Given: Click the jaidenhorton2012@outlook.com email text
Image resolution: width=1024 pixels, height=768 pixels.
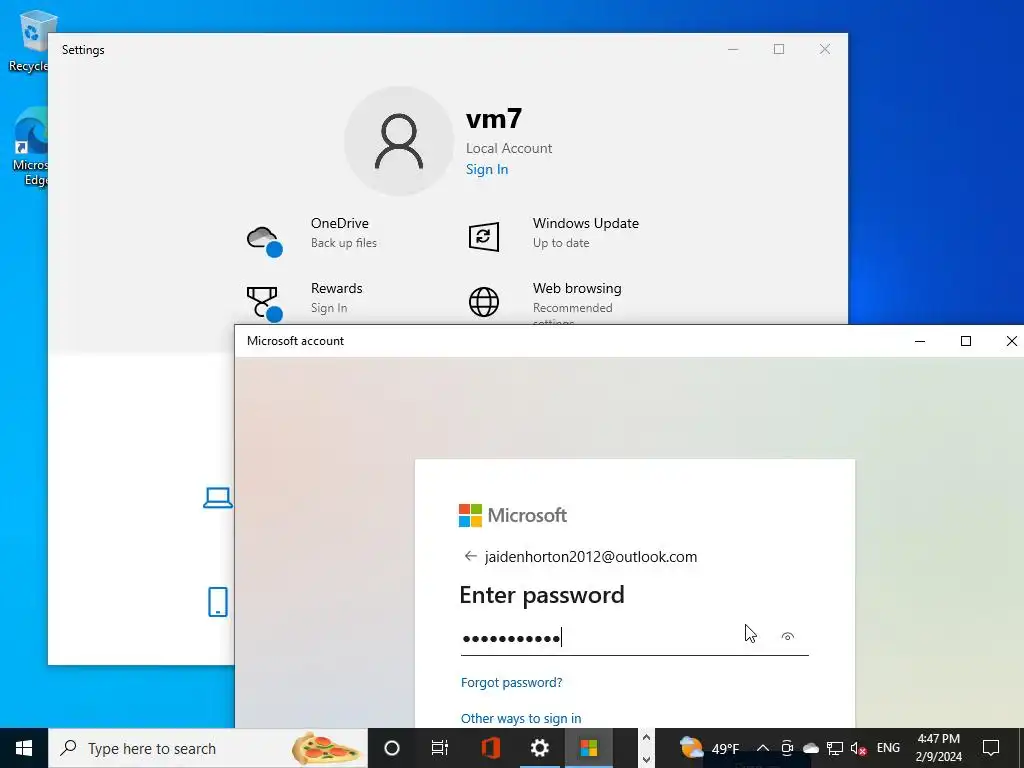Looking at the screenshot, I should tap(590, 556).
